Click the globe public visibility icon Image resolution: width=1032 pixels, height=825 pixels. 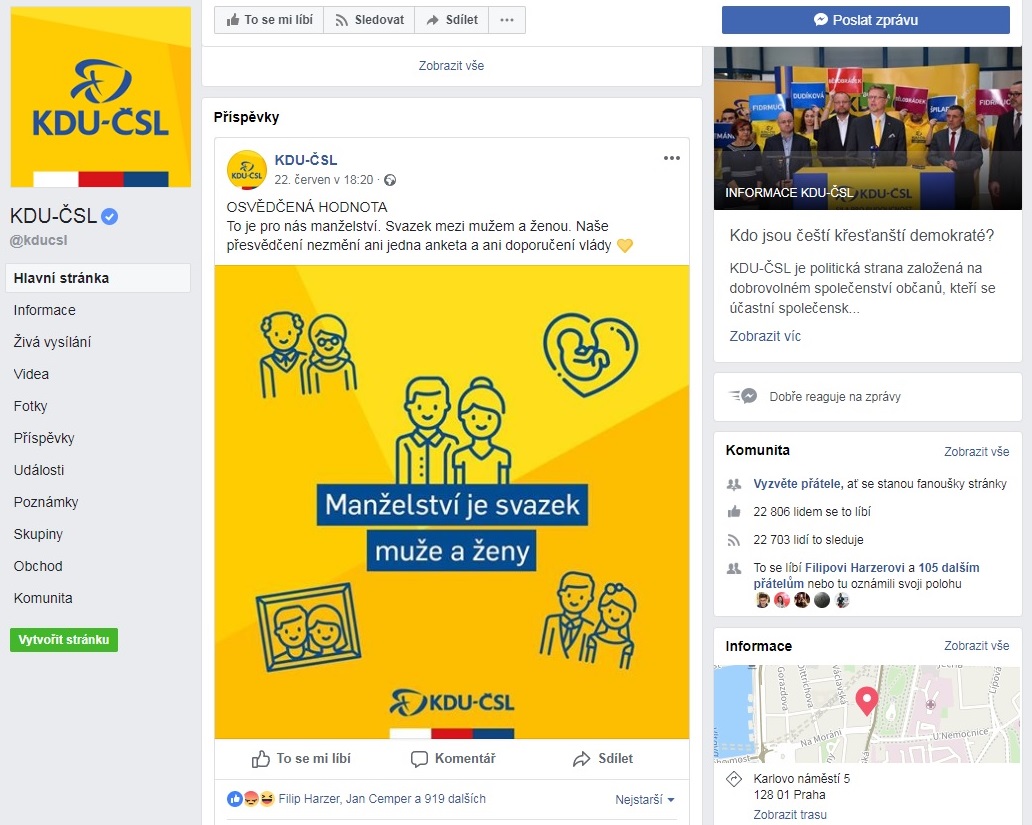click(x=390, y=180)
